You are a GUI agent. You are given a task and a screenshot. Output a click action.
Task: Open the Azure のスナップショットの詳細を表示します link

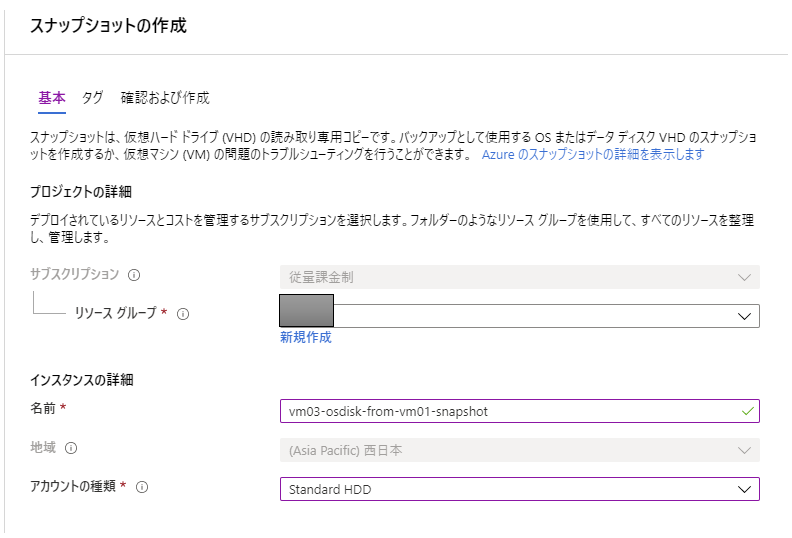(x=593, y=155)
